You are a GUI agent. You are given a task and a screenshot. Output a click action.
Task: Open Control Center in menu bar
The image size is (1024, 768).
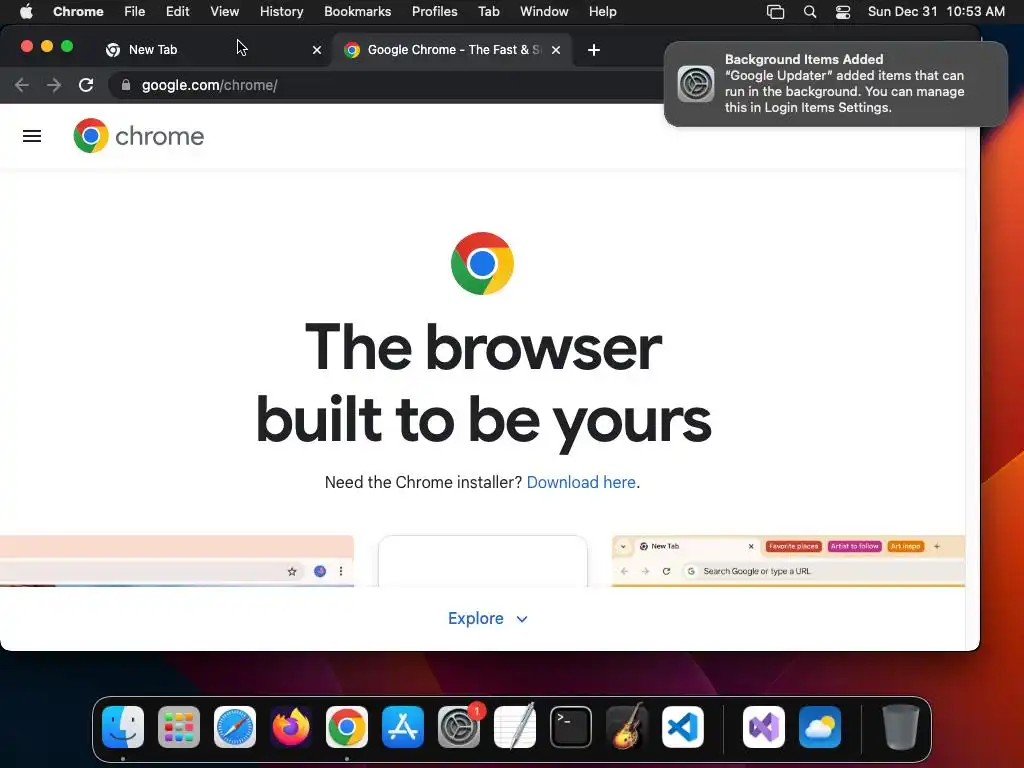click(843, 12)
